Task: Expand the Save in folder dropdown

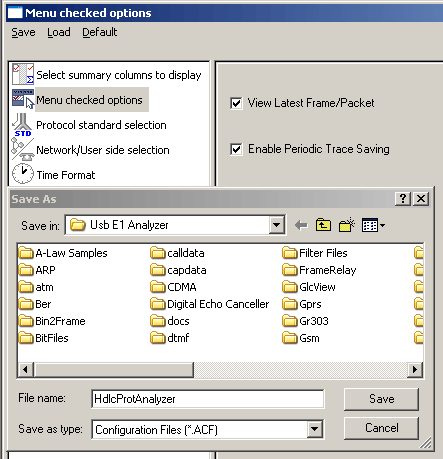Action: pos(276,225)
